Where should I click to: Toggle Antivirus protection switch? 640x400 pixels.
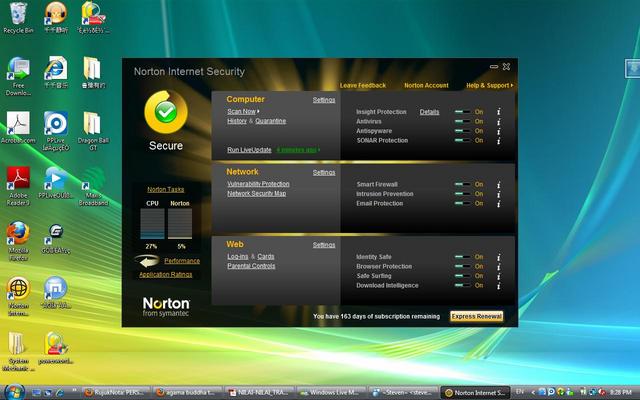pos(462,122)
